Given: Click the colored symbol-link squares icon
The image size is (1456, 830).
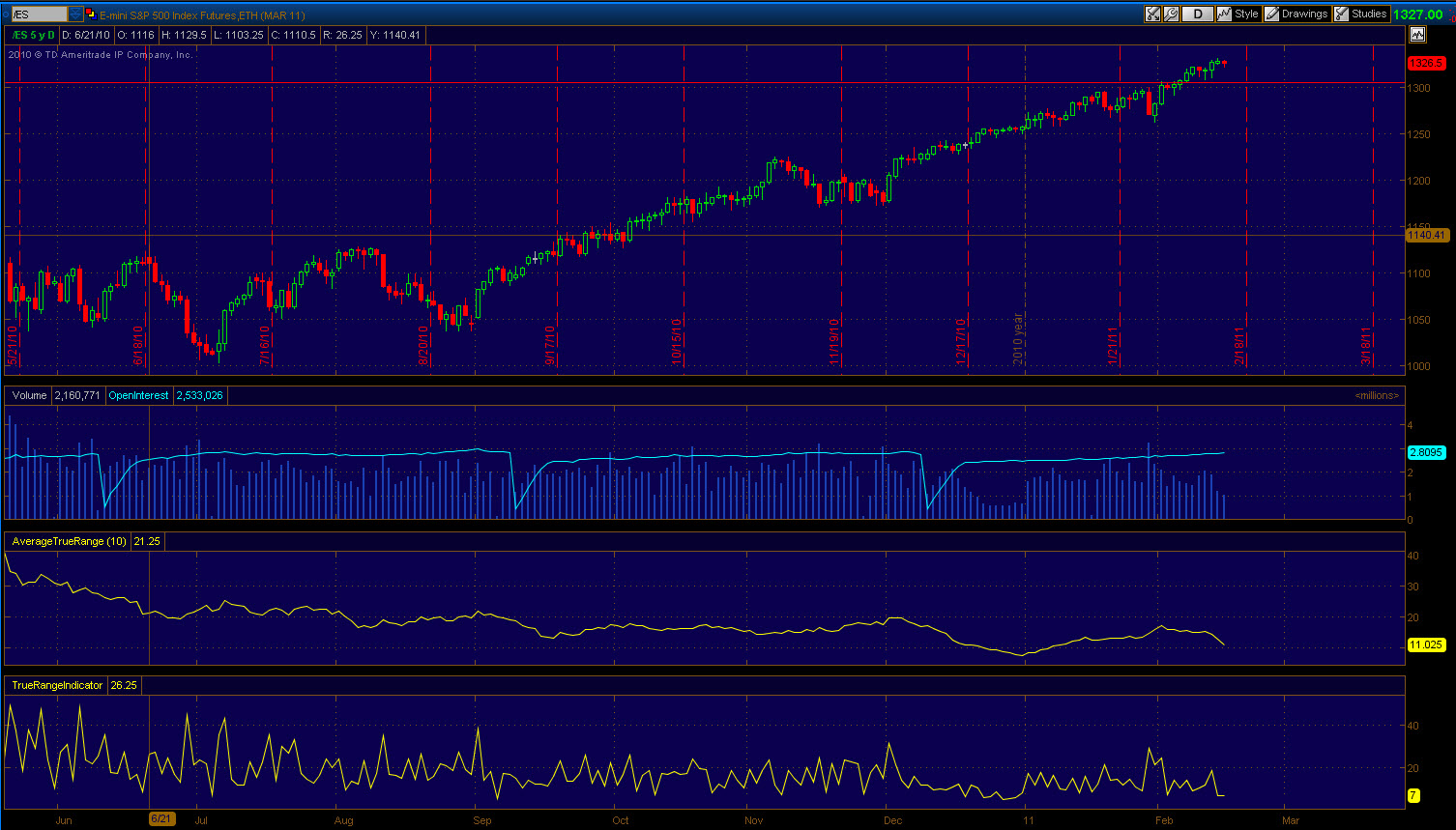Looking at the screenshot, I should [92, 14].
